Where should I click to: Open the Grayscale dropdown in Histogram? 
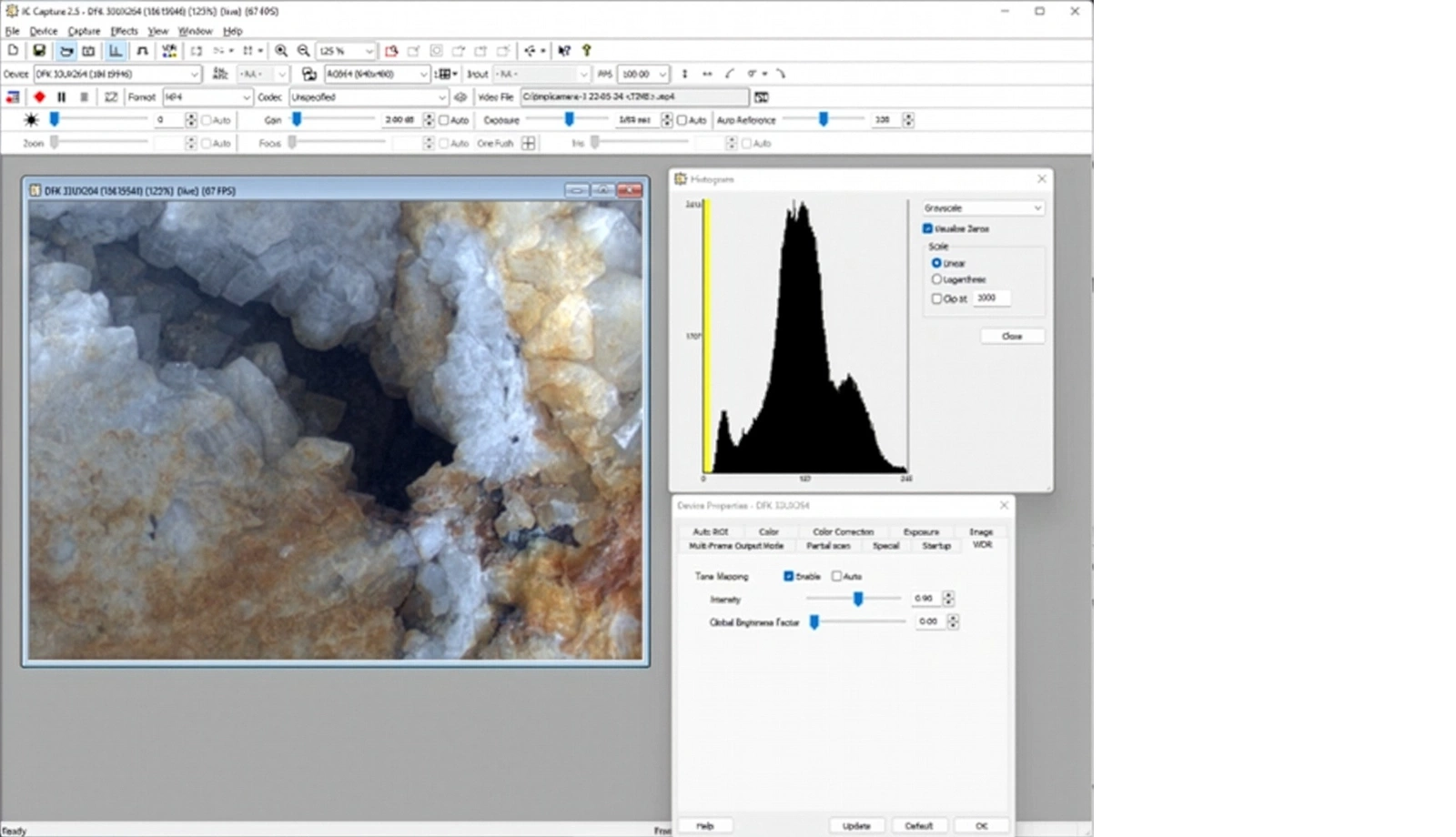pyautogui.click(x=983, y=208)
